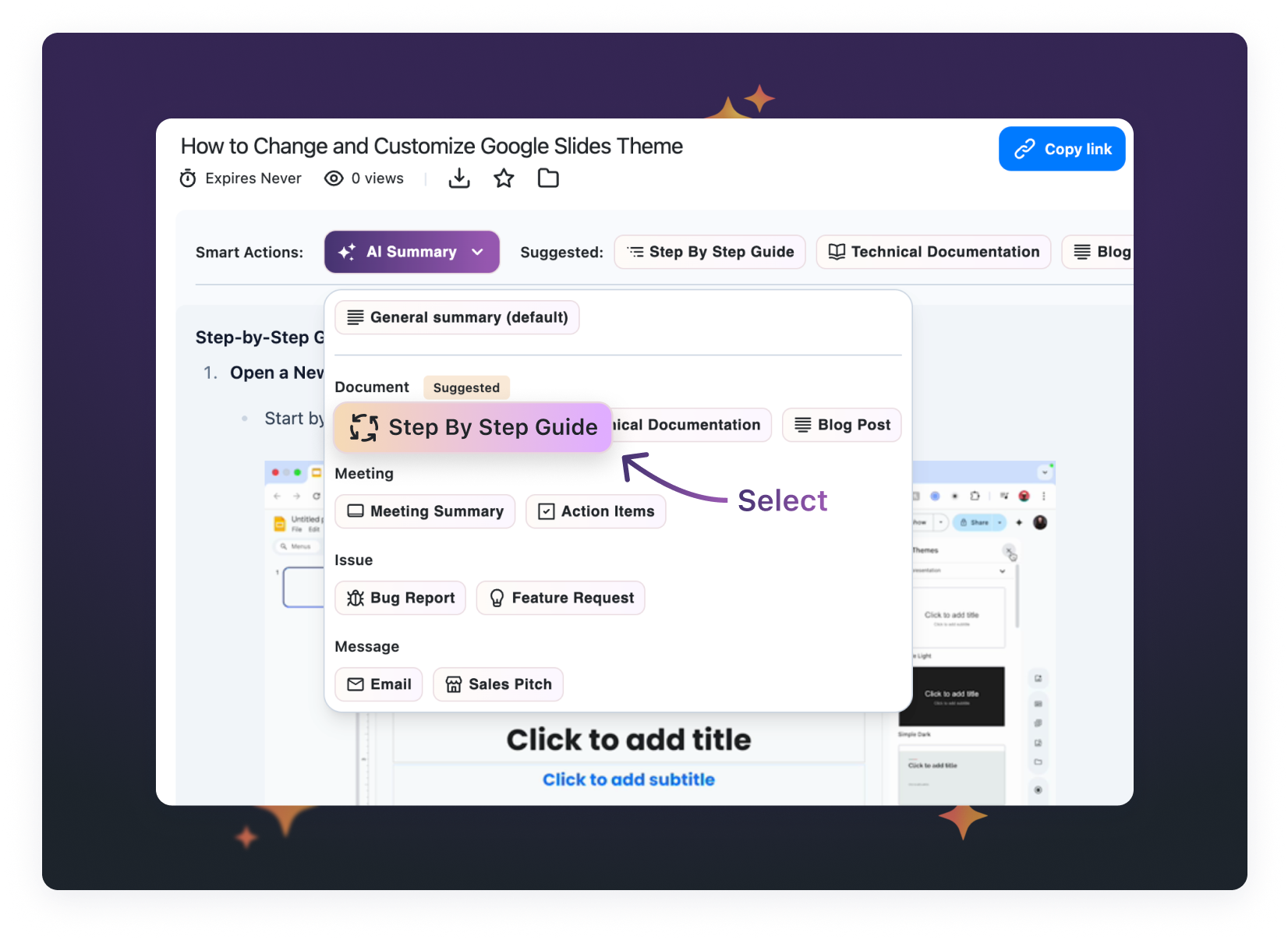Select the Bug Report option
Screen dimensions: 1288x940
point(400,598)
